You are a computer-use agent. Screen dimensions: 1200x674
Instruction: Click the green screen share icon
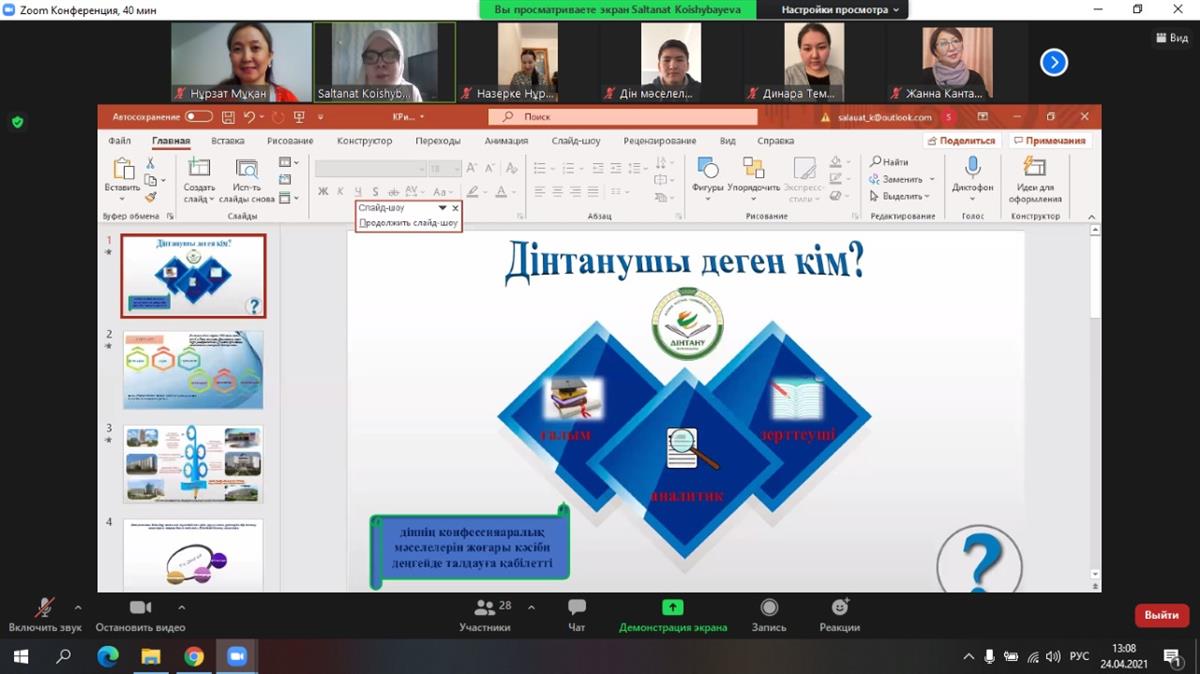[672, 608]
